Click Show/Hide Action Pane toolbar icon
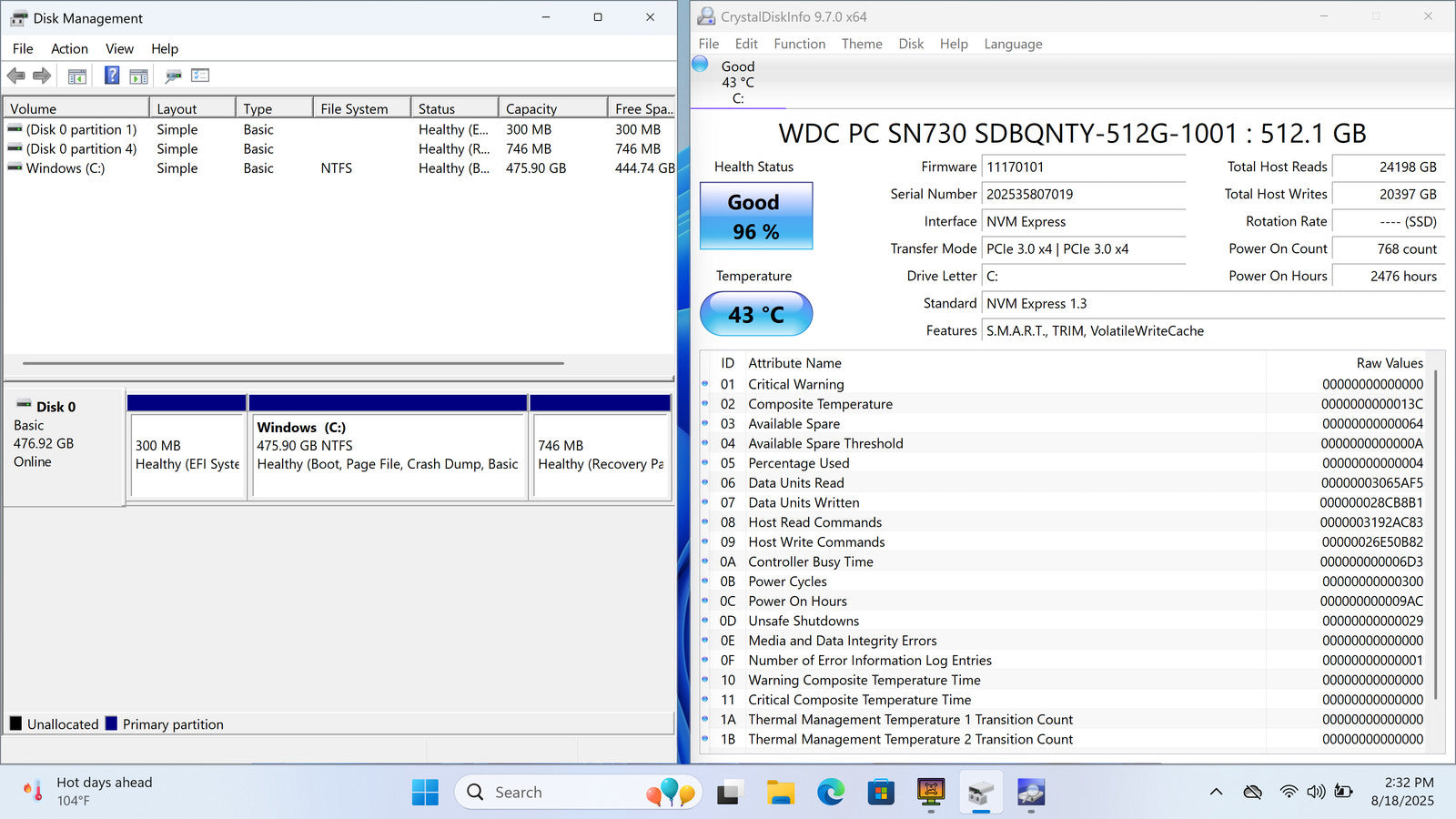The width and height of the screenshot is (1456, 819). pos(138,76)
